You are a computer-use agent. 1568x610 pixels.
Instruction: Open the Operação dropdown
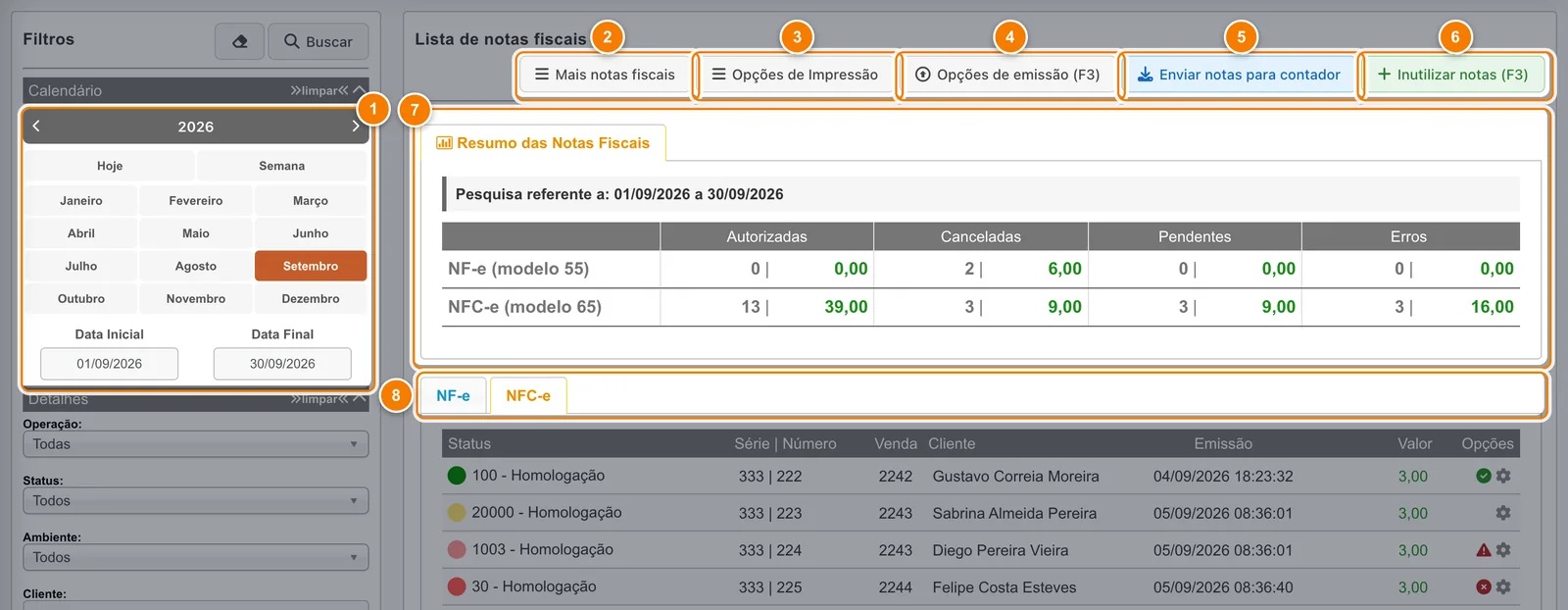pos(196,444)
